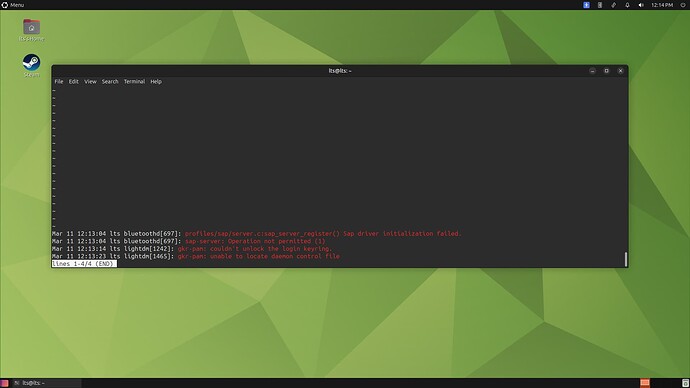Viewport: 690px width, 388px height.
Task: Click 'unable to locate daemon control file' line
Action: coord(196,256)
